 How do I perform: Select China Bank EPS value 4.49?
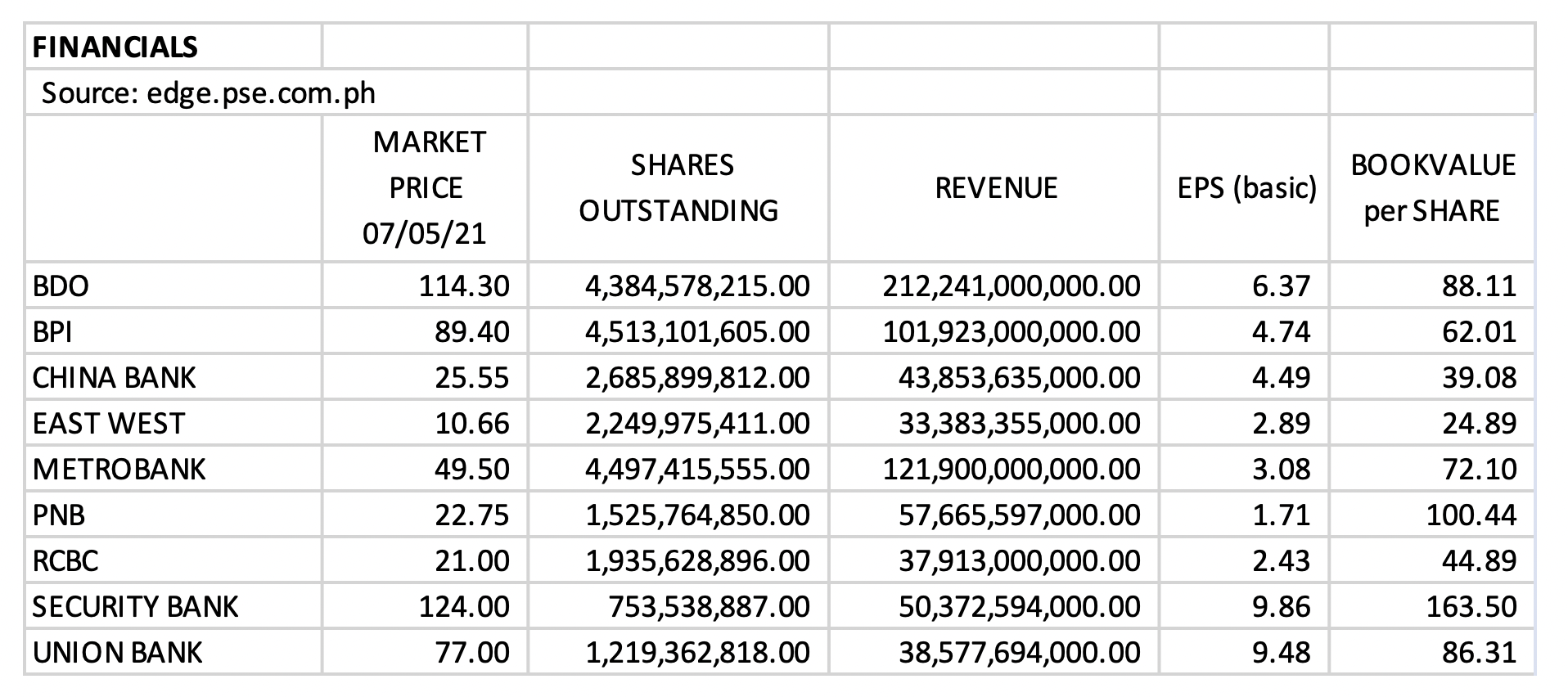point(1245,377)
